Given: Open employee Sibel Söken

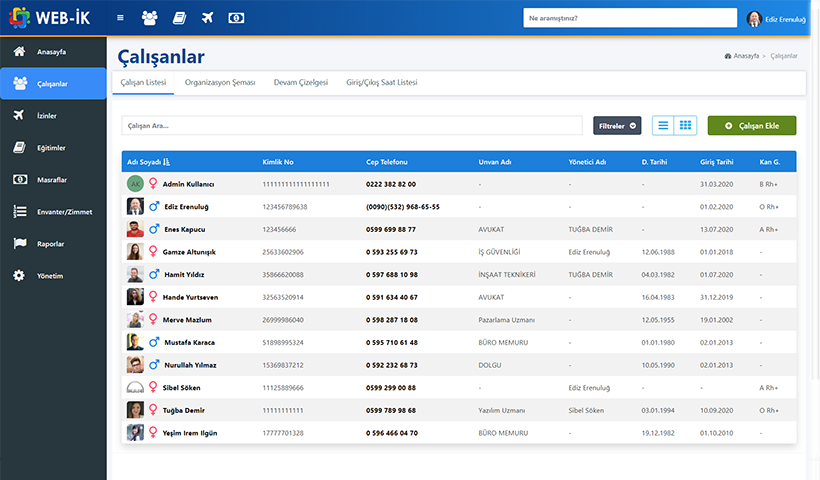Looking at the screenshot, I should pyautogui.click(x=181, y=388).
